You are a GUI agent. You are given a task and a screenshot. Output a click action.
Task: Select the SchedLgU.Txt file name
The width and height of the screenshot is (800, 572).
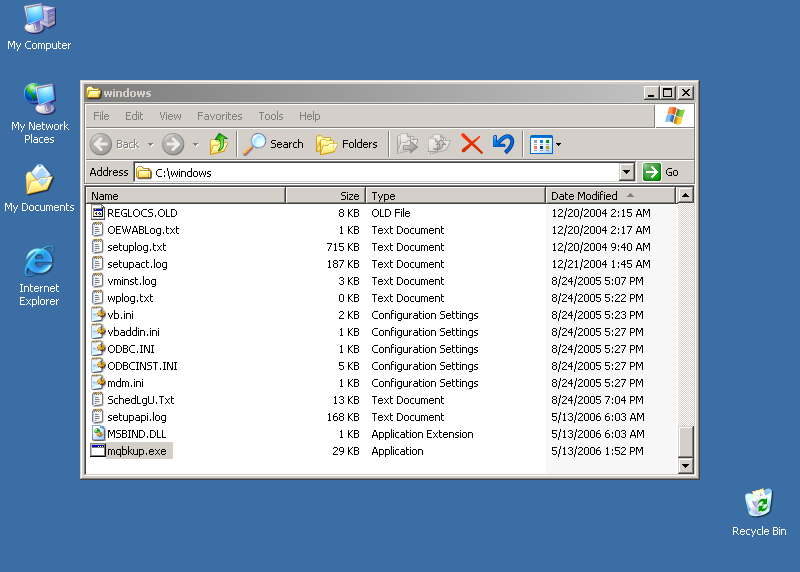(x=140, y=400)
